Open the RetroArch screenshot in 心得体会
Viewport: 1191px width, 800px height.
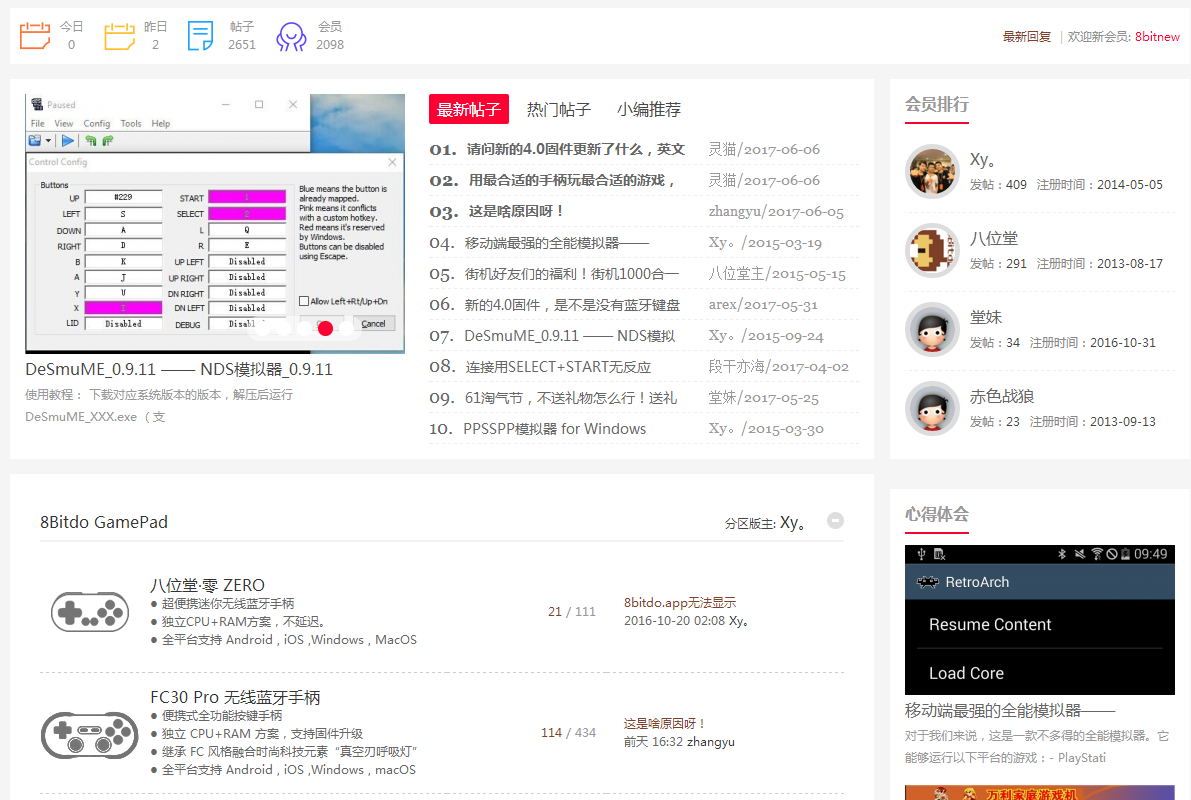[1040, 619]
